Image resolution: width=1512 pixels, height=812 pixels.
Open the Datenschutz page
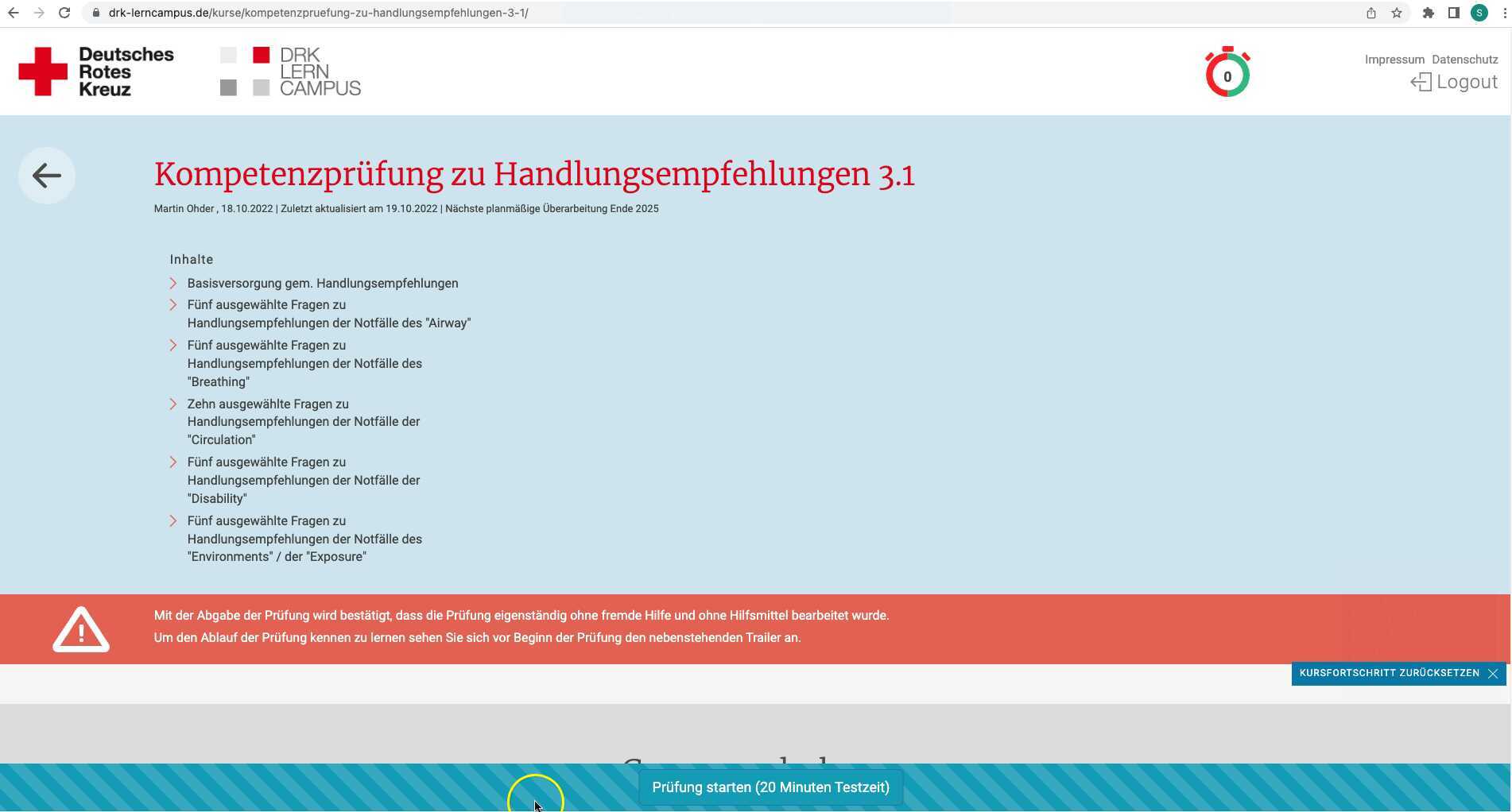(x=1465, y=59)
